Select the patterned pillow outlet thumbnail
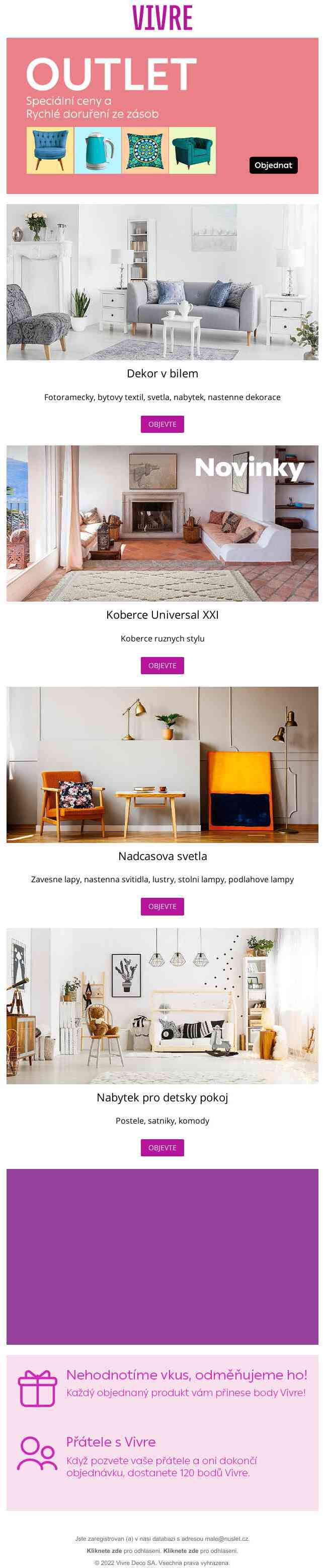Image resolution: width=323 pixels, height=1568 pixels. pyautogui.click(x=145, y=150)
